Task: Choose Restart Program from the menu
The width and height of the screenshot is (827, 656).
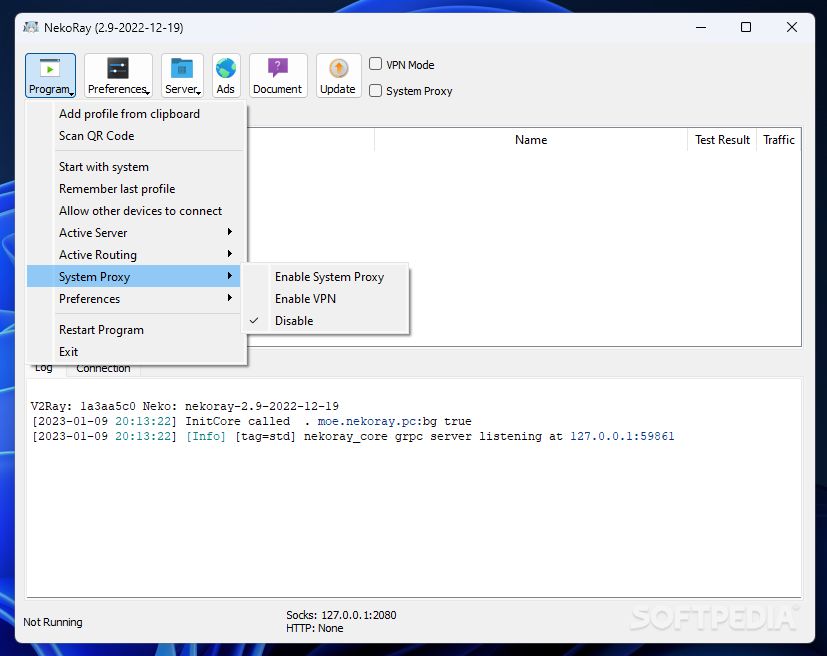Action: [101, 330]
